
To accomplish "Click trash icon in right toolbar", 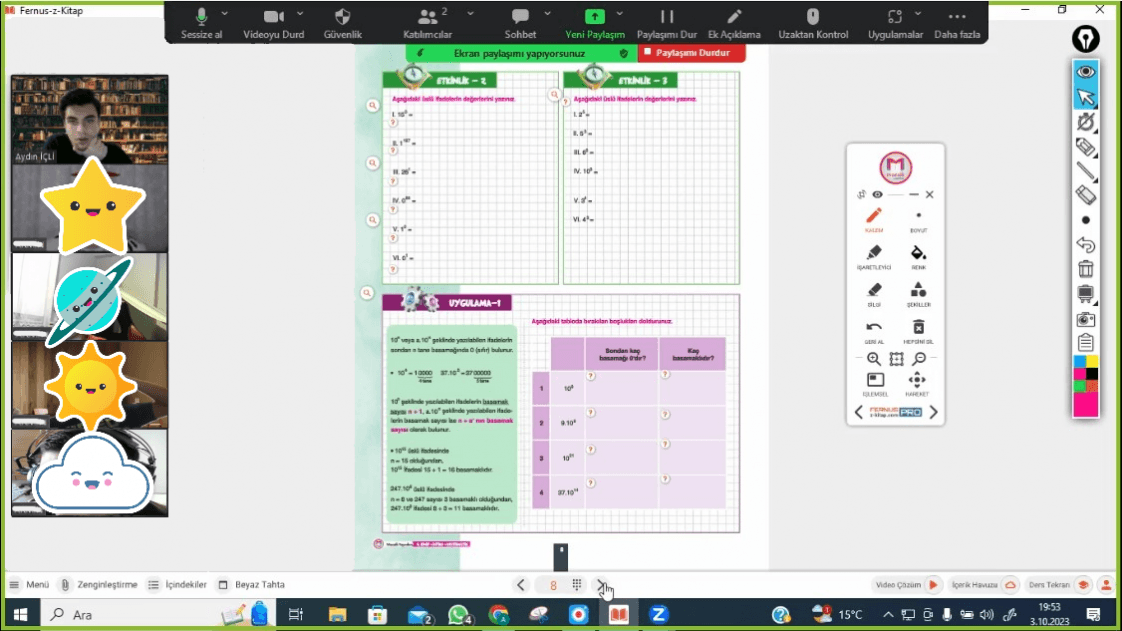I will point(1086,269).
